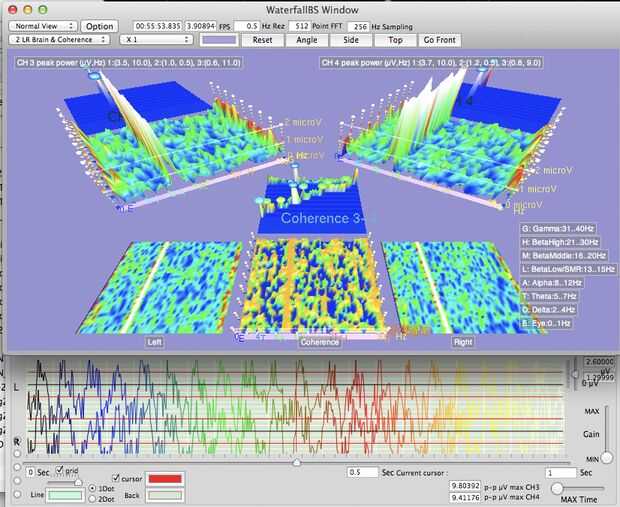Viewport: 620px width, 507px height.
Task: Select the 2Dot radio button
Action: point(92,499)
